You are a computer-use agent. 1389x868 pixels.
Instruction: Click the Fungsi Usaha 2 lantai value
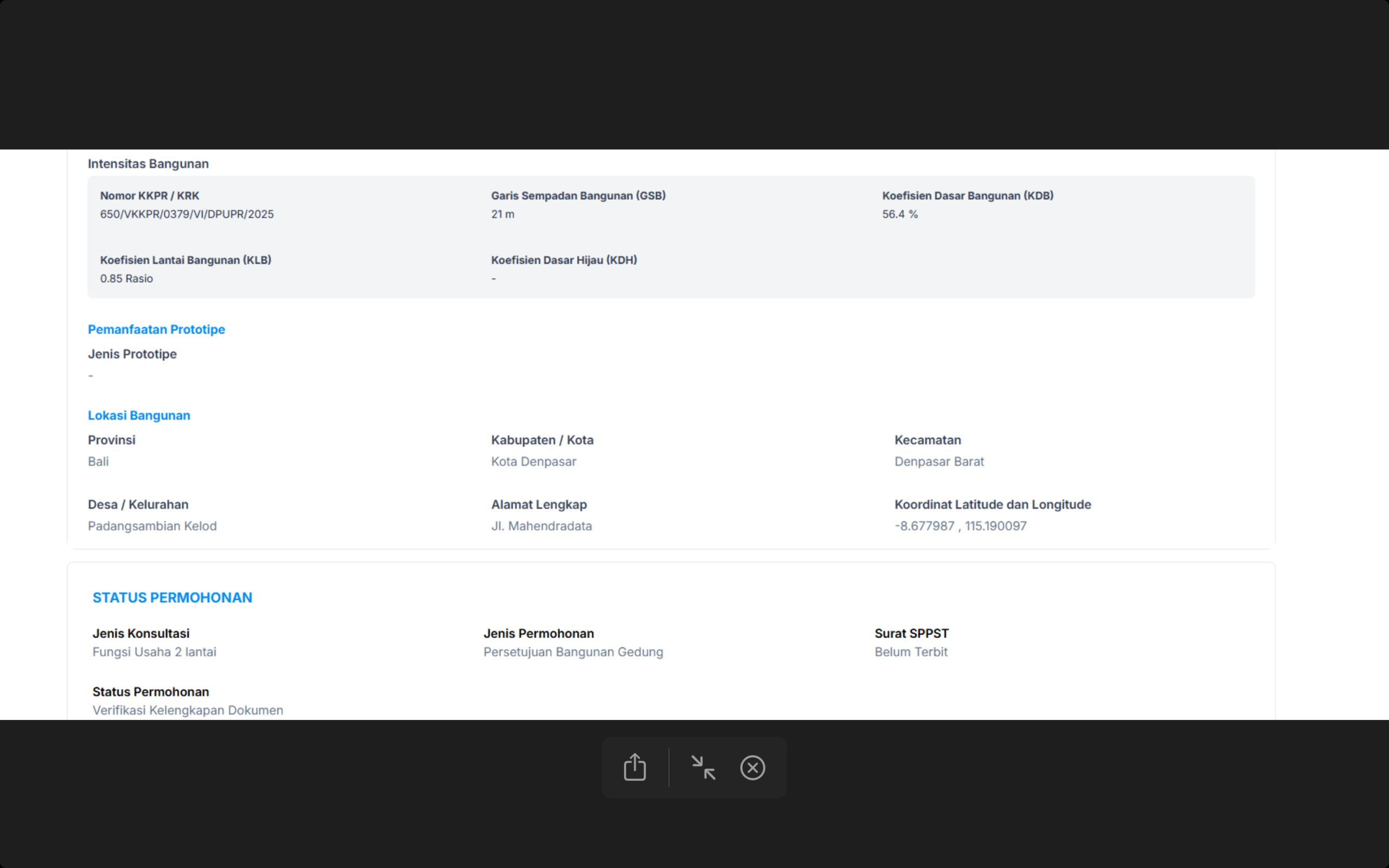pos(155,652)
